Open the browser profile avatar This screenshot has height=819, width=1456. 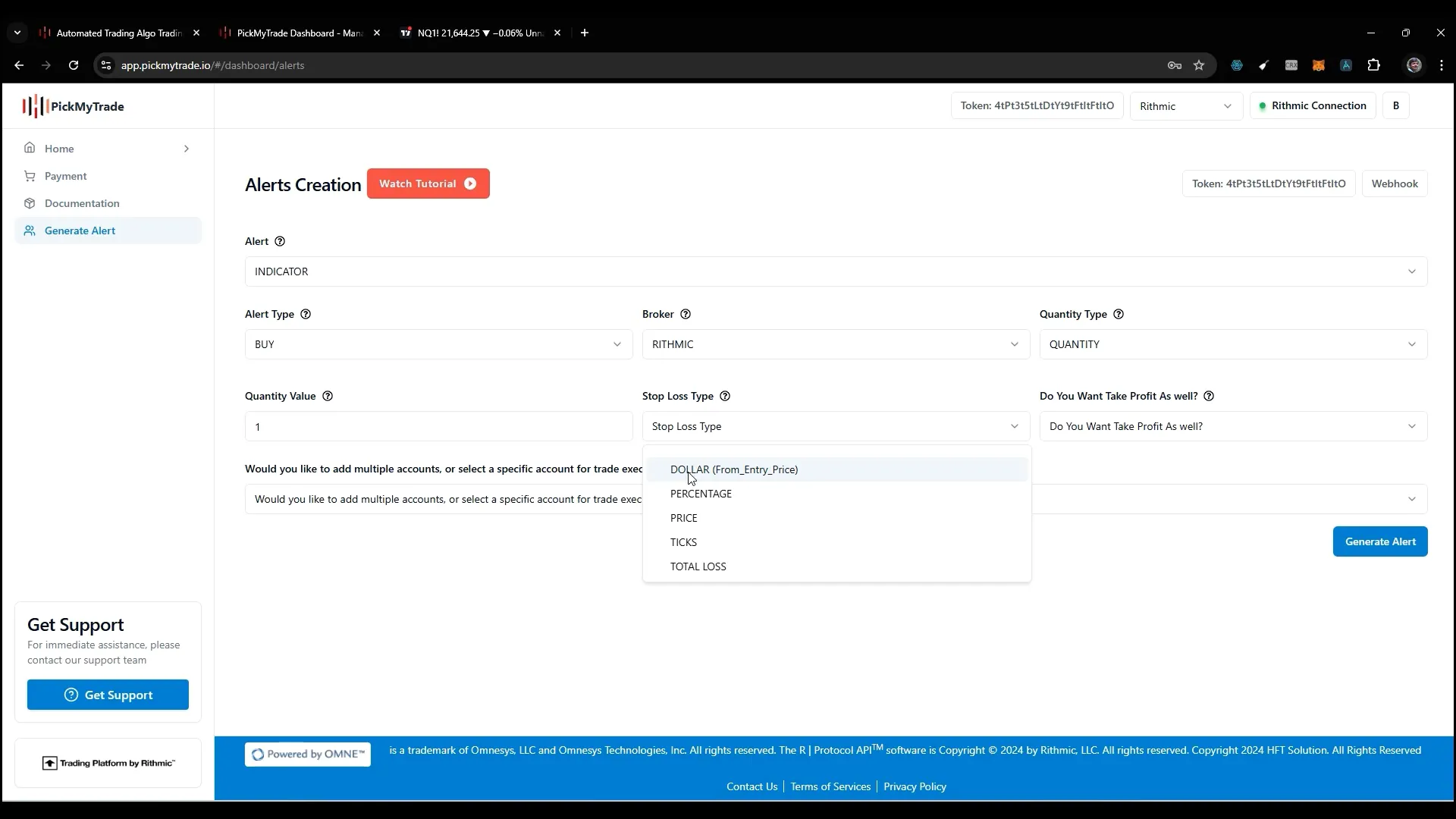pos(1414,65)
